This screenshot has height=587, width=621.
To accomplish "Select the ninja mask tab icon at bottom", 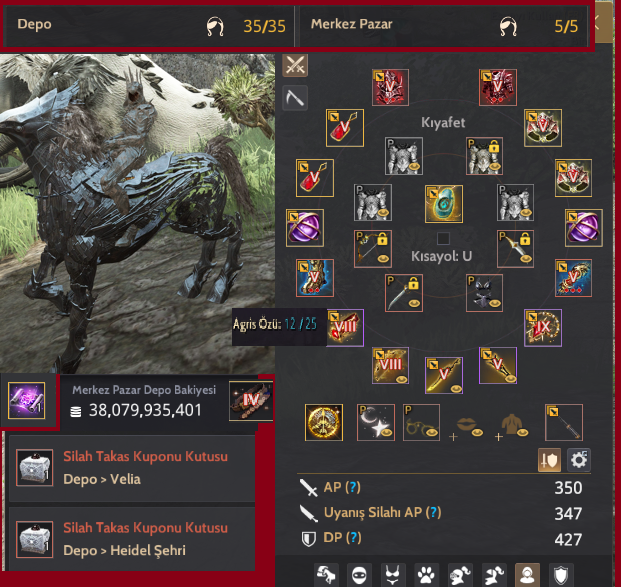I will [x=359, y=574].
